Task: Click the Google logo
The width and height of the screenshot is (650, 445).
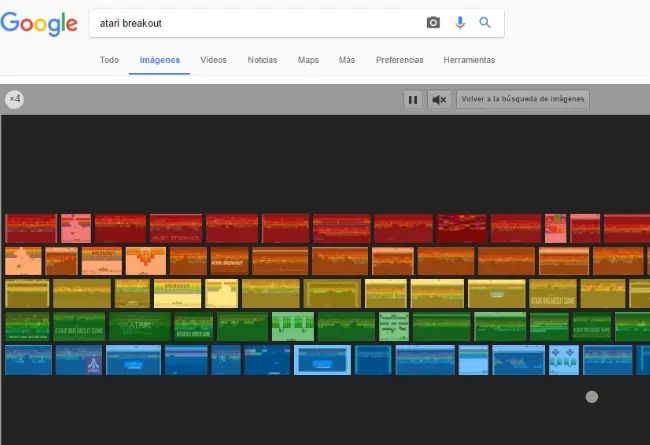Action: coord(39,24)
